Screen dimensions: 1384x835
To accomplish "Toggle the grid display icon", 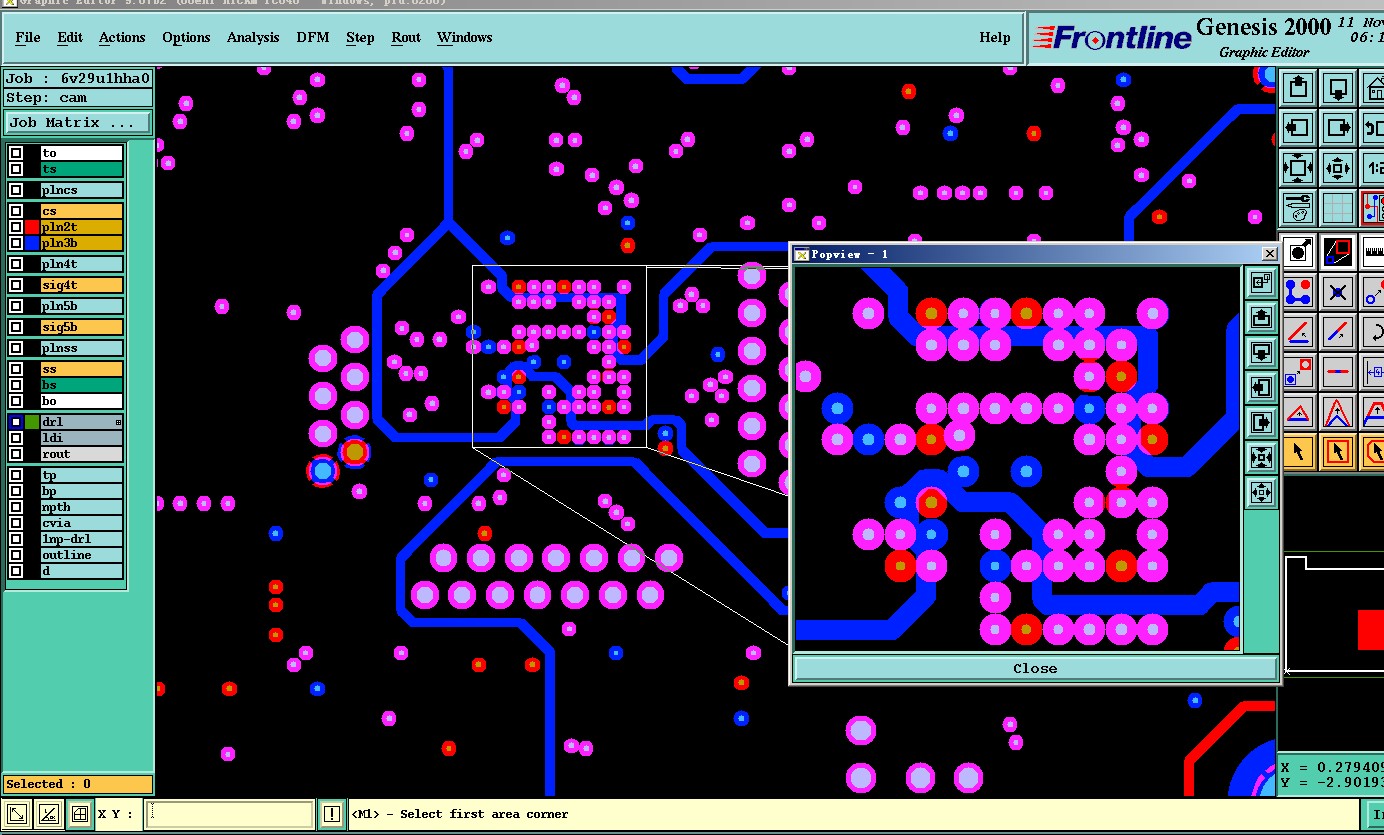I will [x=1338, y=207].
